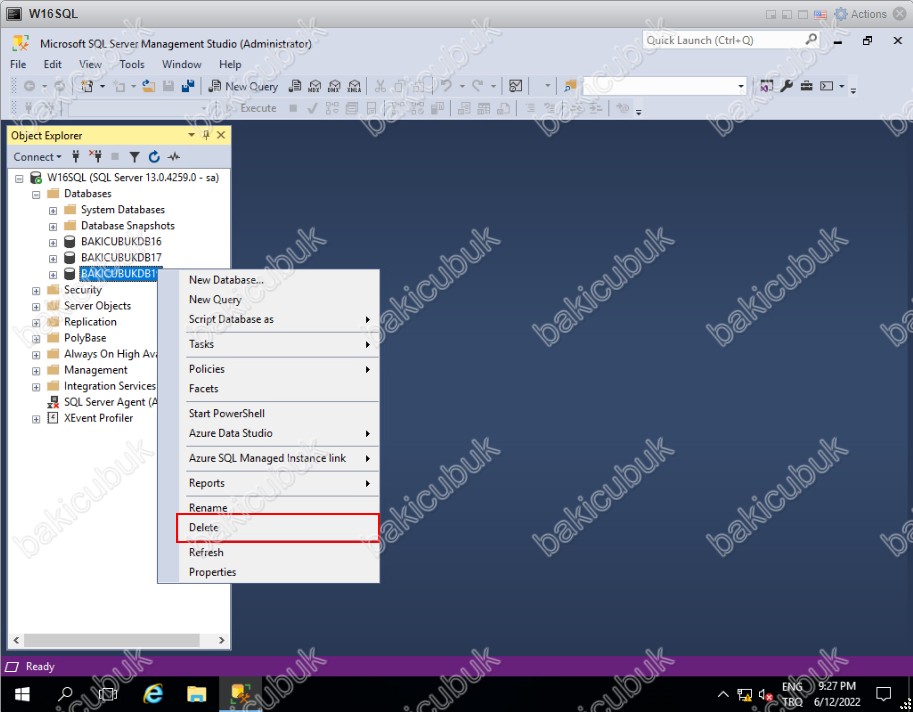Open the find combo box dropdown in toolbar
This screenshot has width=913, height=712.
741,86
